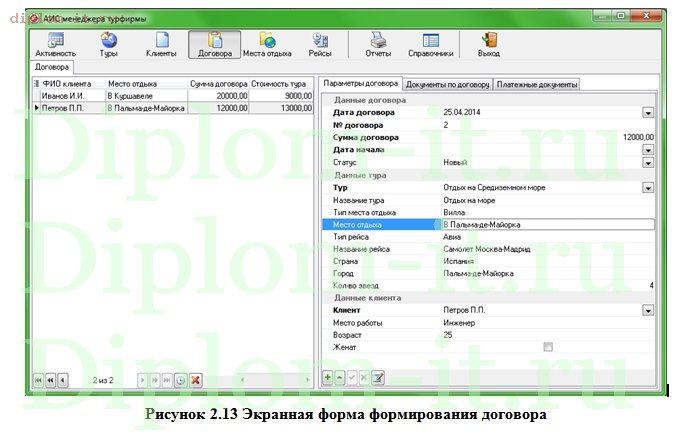Open the Рейсы section

click(320, 45)
